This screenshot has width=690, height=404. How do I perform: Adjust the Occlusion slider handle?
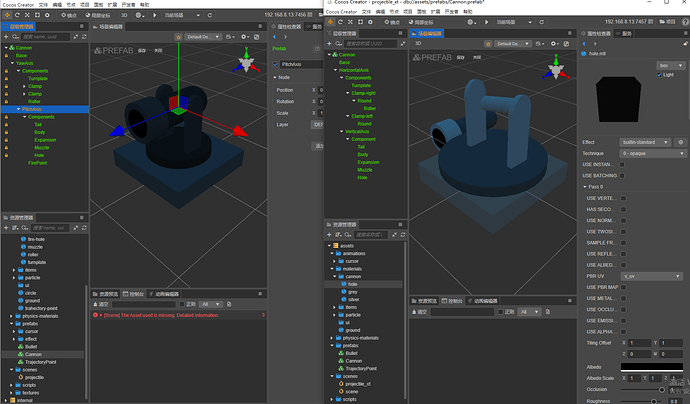(662, 389)
